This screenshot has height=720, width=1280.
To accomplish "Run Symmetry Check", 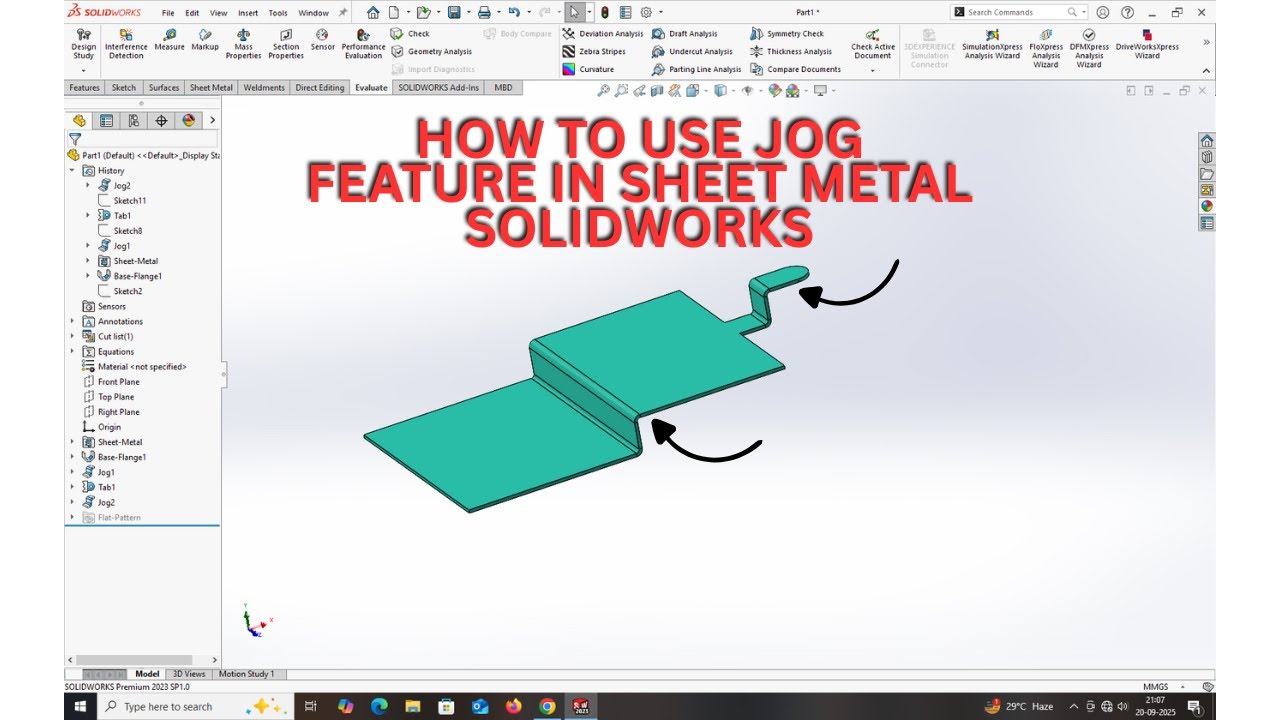I will point(787,34).
